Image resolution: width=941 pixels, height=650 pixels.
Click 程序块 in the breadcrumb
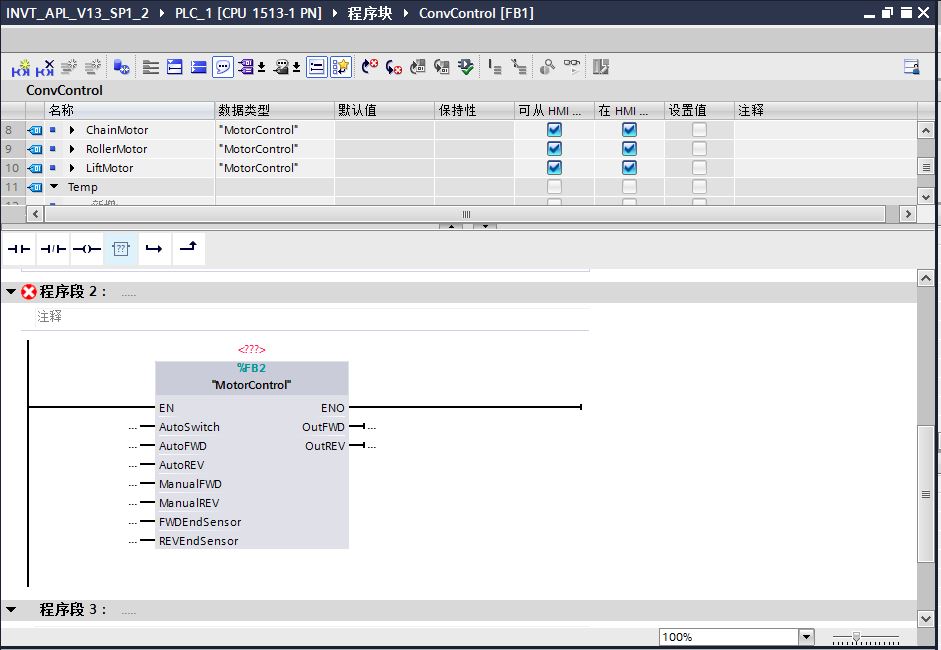370,13
